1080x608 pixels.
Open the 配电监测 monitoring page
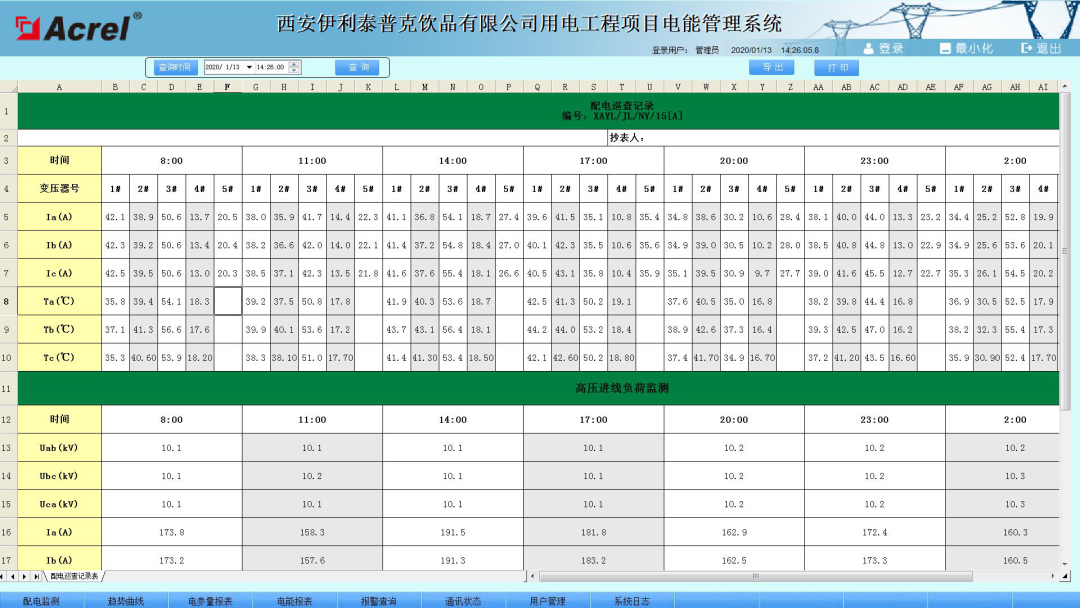(42, 600)
